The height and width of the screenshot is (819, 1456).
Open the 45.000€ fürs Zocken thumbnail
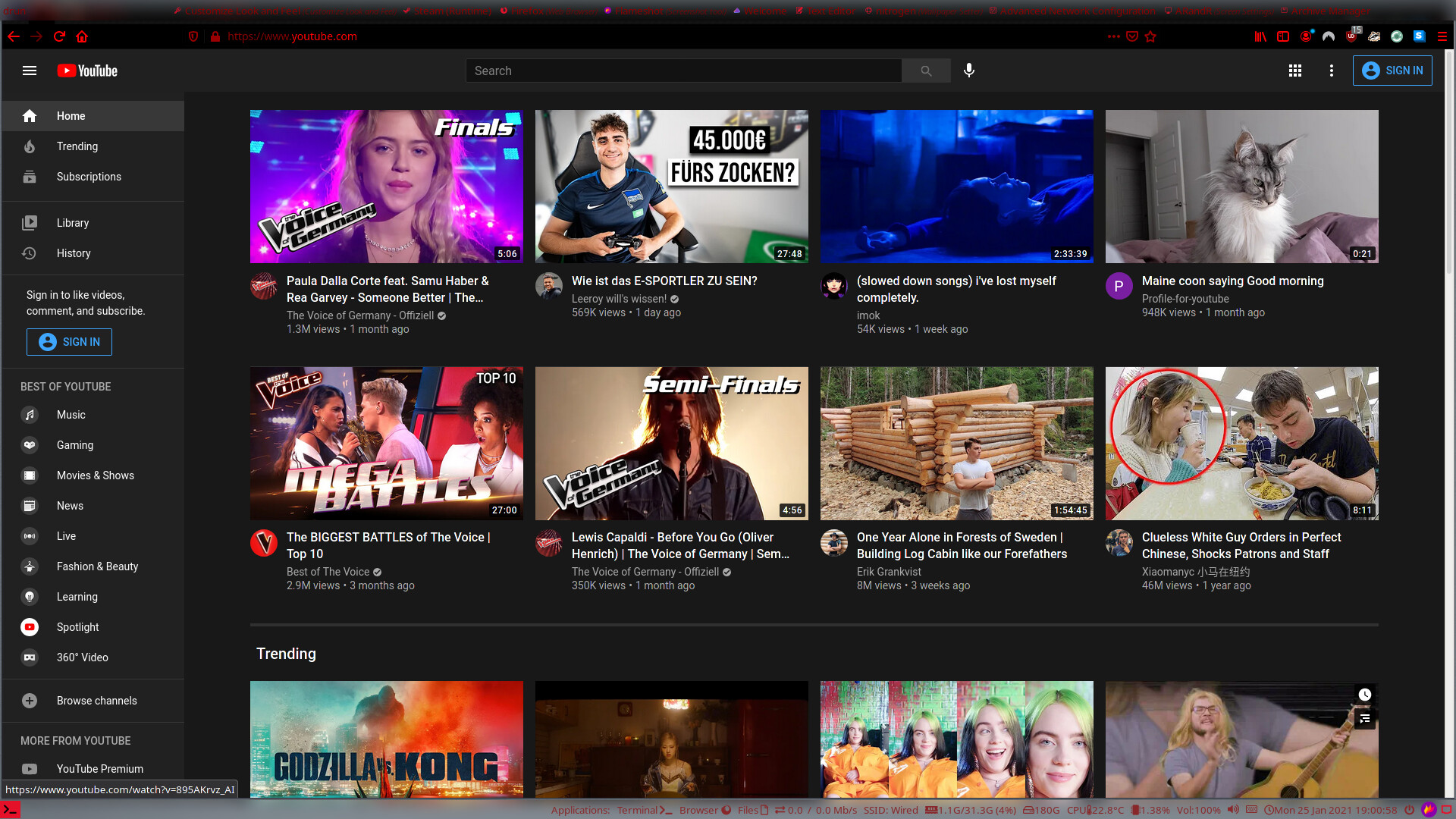click(x=672, y=187)
